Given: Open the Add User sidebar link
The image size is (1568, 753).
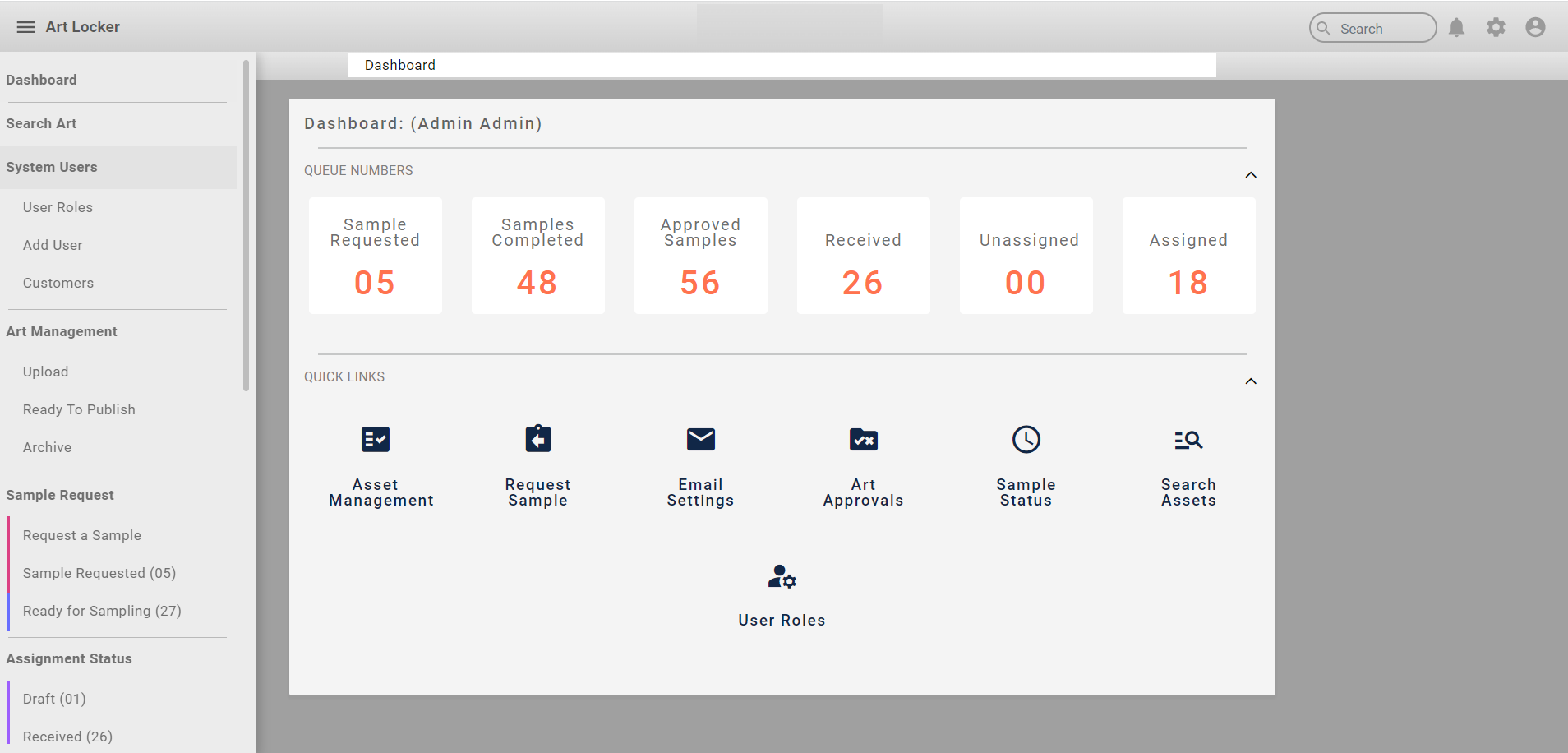Looking at the screenshot, I should [x=53, y=245].
